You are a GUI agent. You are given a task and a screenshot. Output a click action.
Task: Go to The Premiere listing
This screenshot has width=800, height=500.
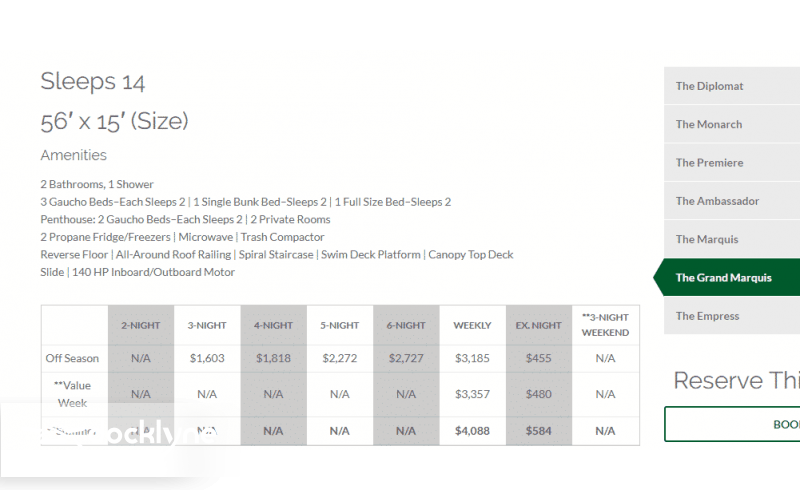pos(709,163)
